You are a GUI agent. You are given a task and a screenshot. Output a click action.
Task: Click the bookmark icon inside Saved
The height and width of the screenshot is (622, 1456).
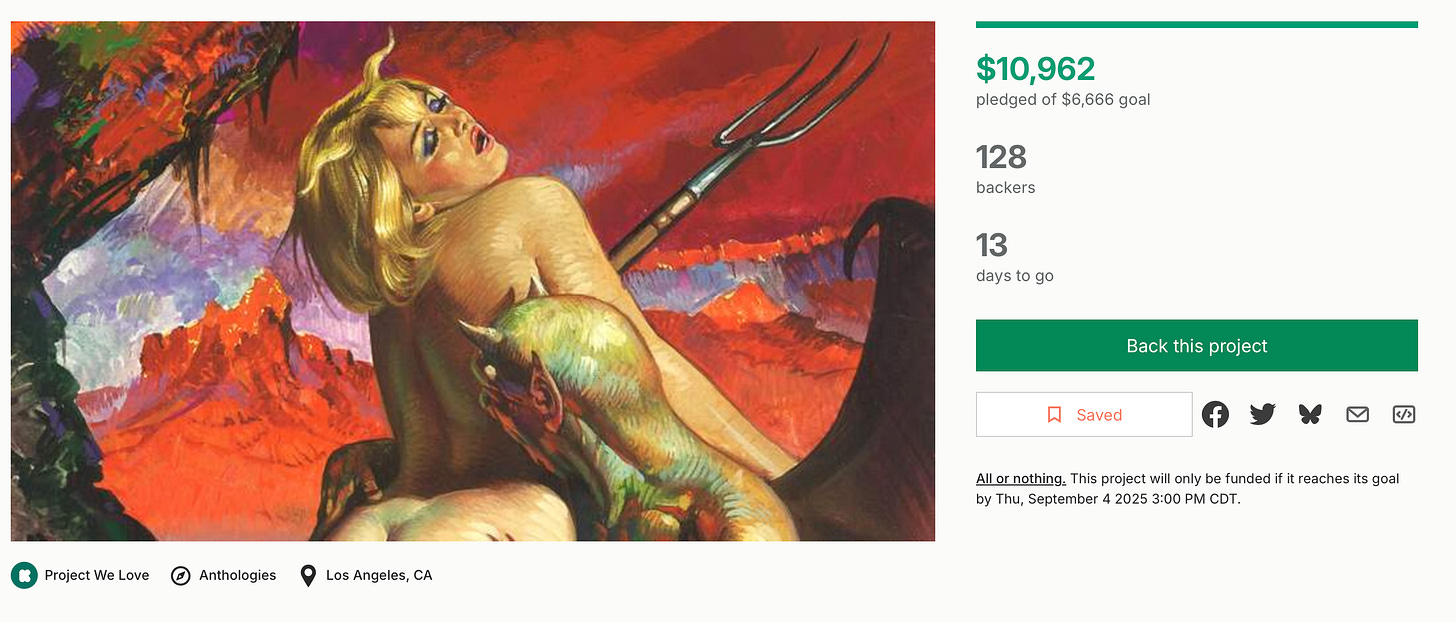1054,414
